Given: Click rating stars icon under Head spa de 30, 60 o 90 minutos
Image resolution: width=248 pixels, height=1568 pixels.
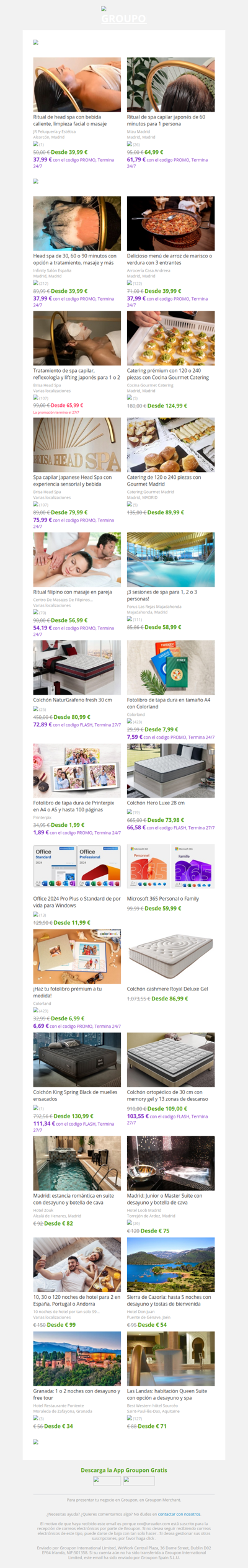Looking at the screenshot, I should (x=36, y=283).
